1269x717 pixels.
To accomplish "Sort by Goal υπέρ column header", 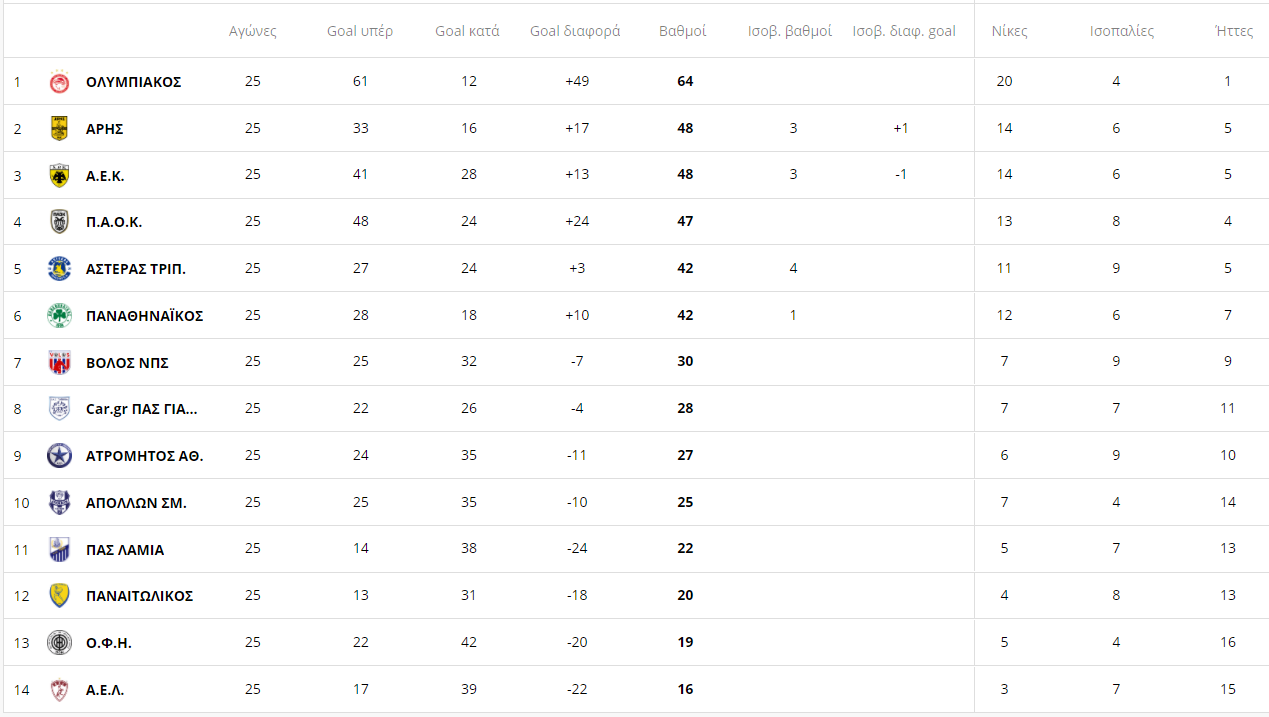I will coord(360,31).
